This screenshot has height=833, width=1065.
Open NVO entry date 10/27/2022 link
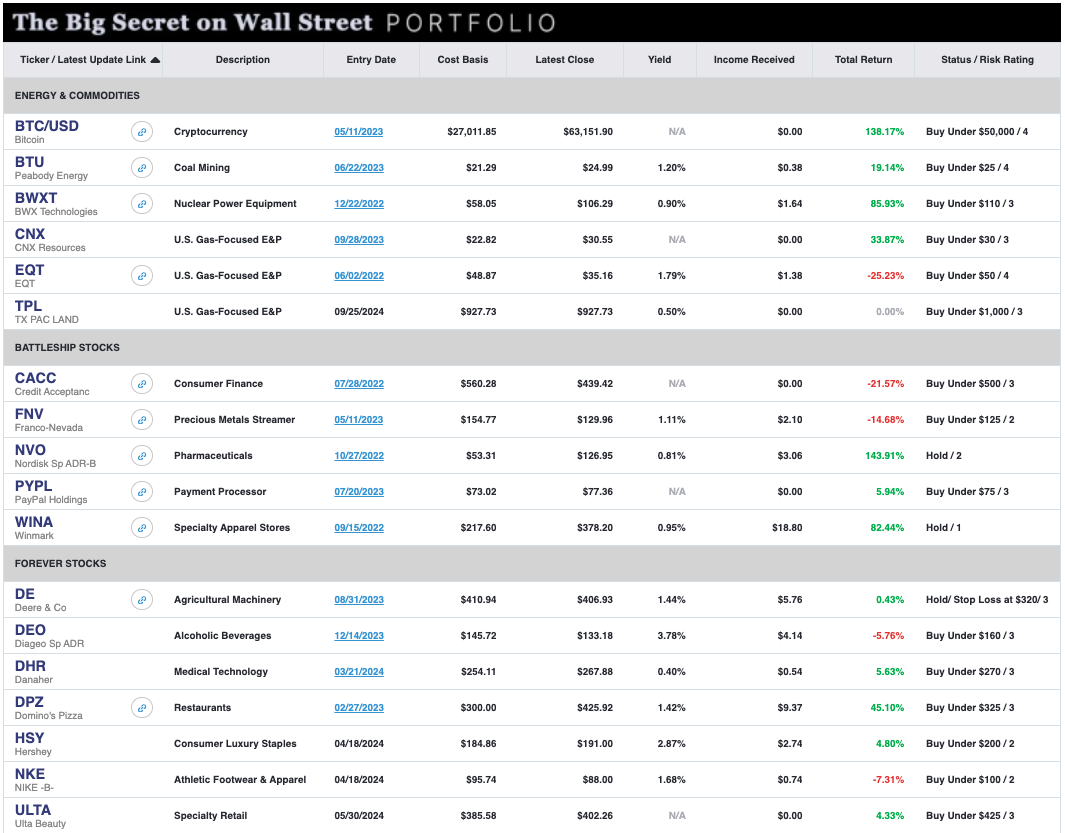pyautogui.click(x=359, y=456)
